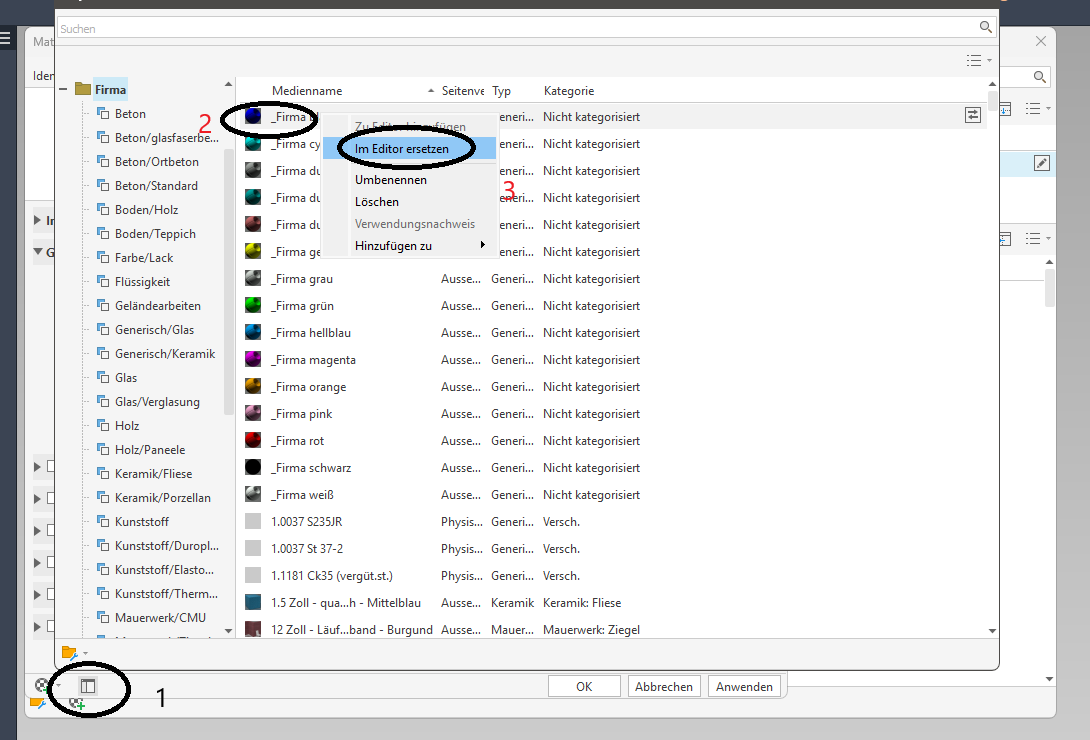Click the replace-in-editor swap icon on the first _Firma row
The height and width of the screenshot is (740, 1090).
pos(973,115)
